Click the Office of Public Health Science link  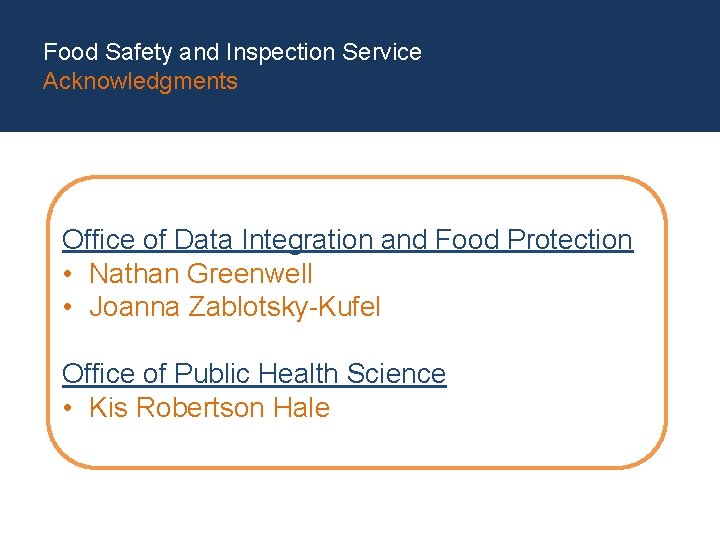click(254, 374)
